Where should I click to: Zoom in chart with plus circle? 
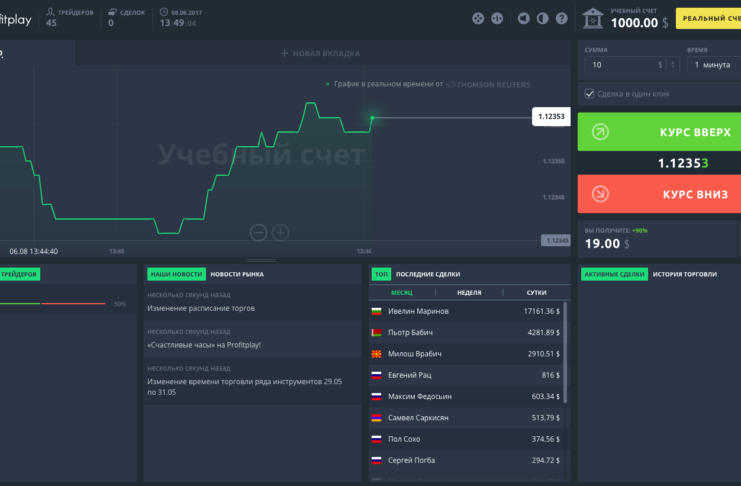pyautogui.click(x=281, y=233)
